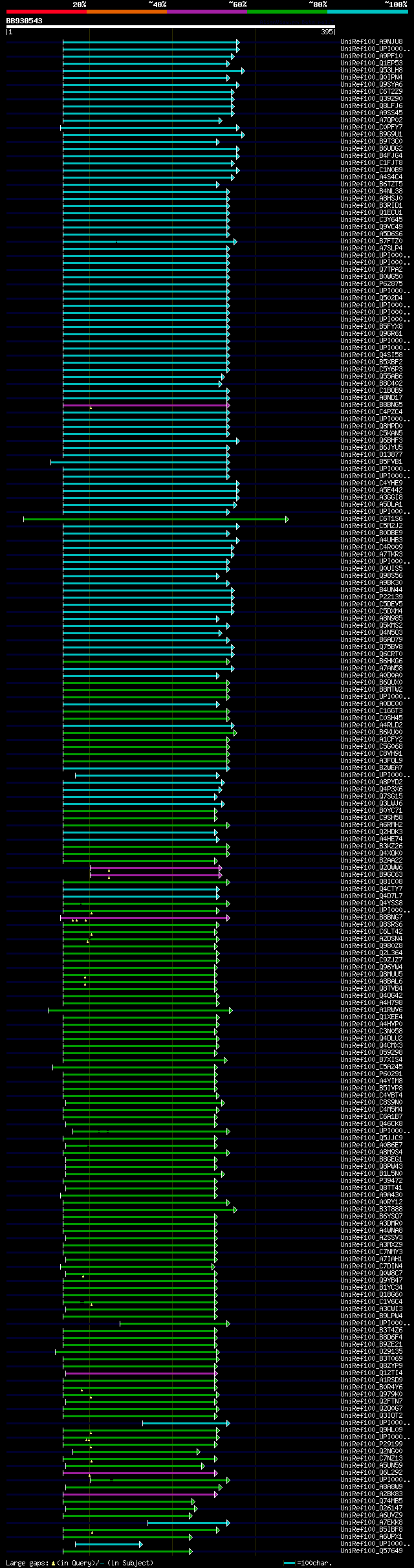Select label UniRef100_C1GGT3

[371, 711]
